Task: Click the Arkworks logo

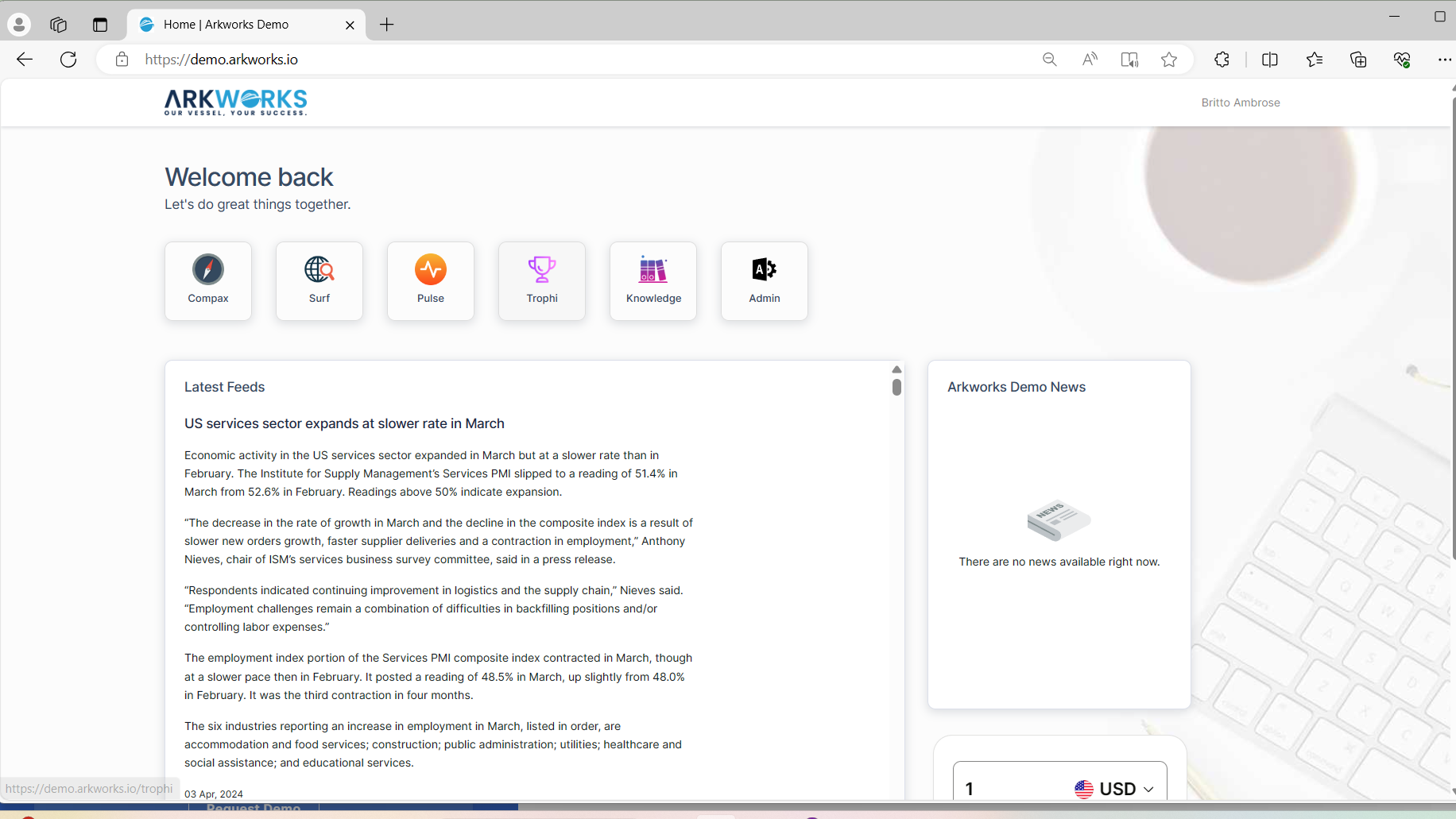Action: click(236, 102)
